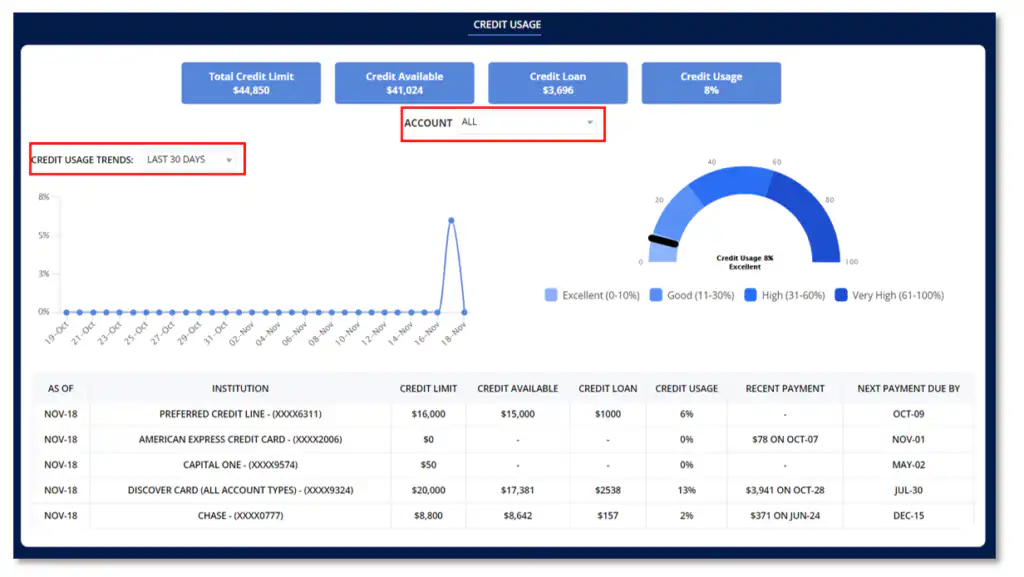Viewport: 1024px width, 577px height.
Task: Click the gauge needle indicator
Action: point(662,239)
